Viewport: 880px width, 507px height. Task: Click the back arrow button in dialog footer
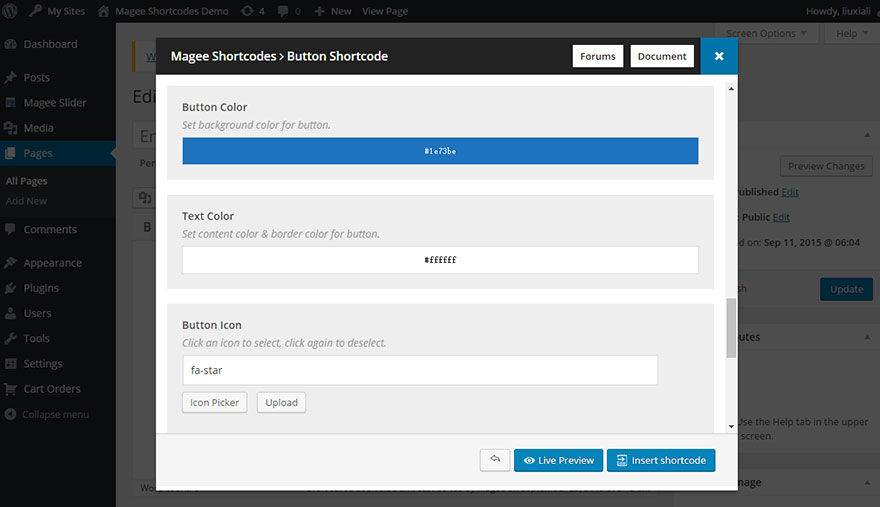(x=495, y=460)
